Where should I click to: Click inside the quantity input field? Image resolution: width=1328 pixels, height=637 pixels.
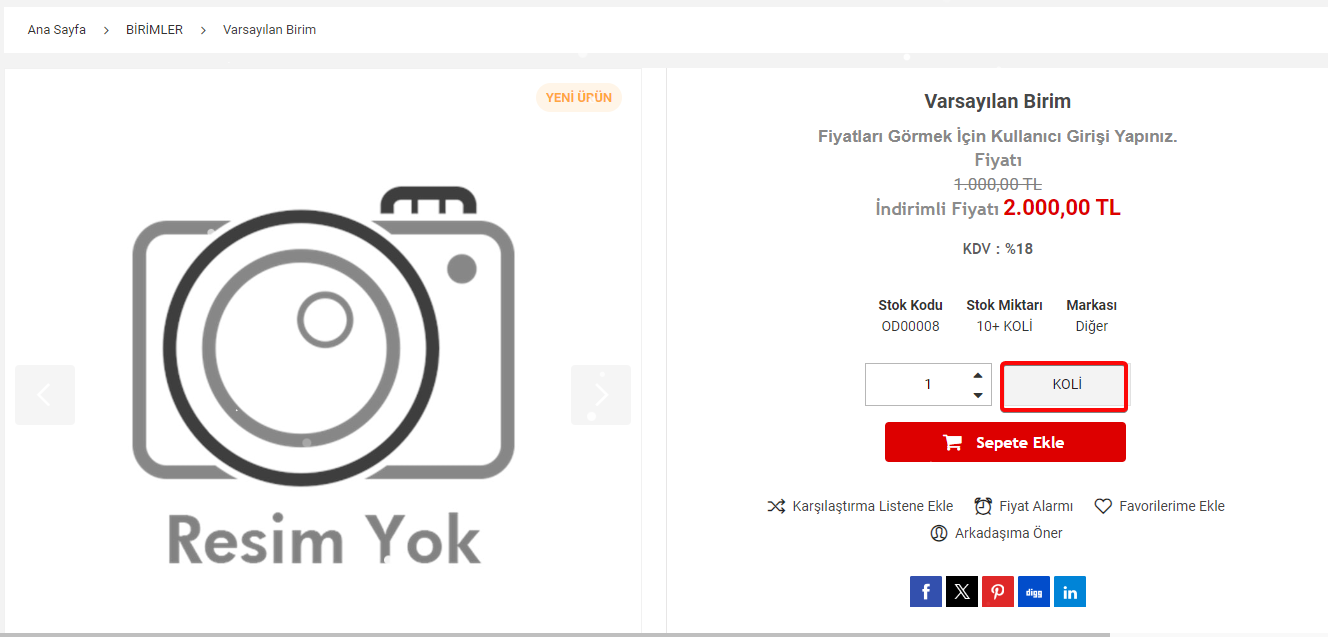point(917,385)
